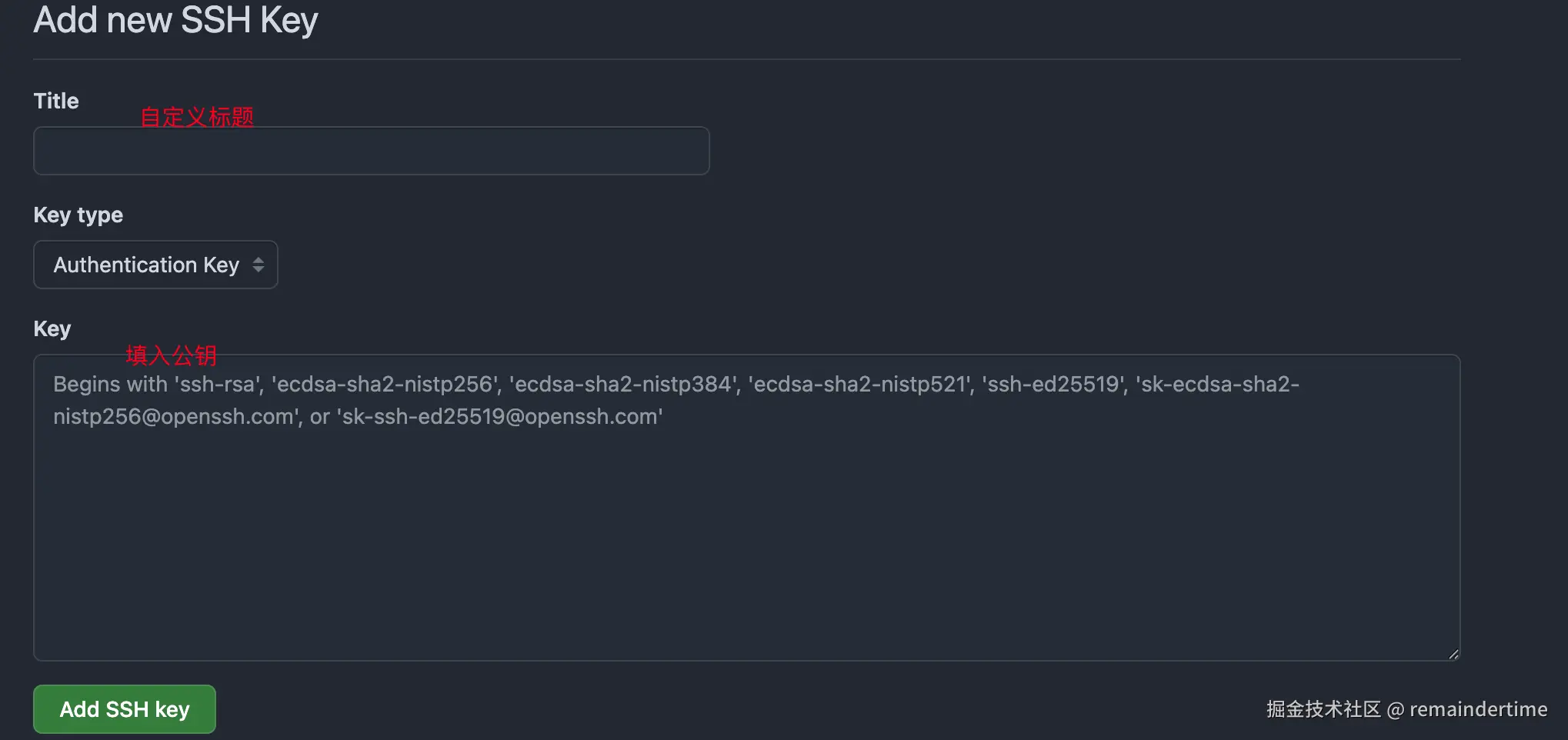Click the "Title" field label
The width and height of the screenshot is (1568, 740).
tap(56, 102)
